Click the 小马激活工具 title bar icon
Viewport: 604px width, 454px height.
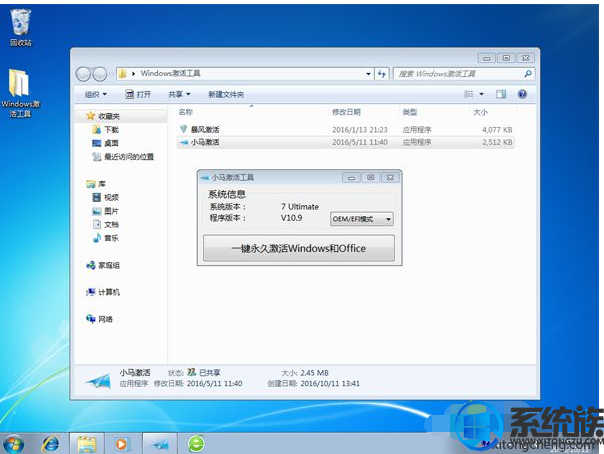coord(205,178)
